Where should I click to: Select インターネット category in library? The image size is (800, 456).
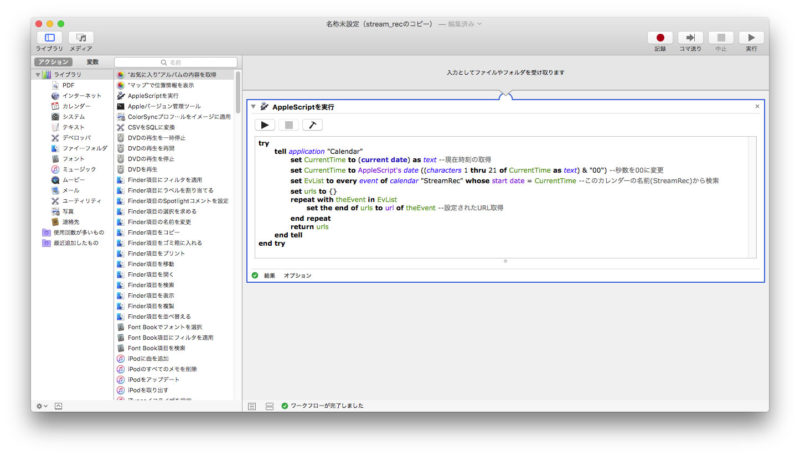point(76,96)
